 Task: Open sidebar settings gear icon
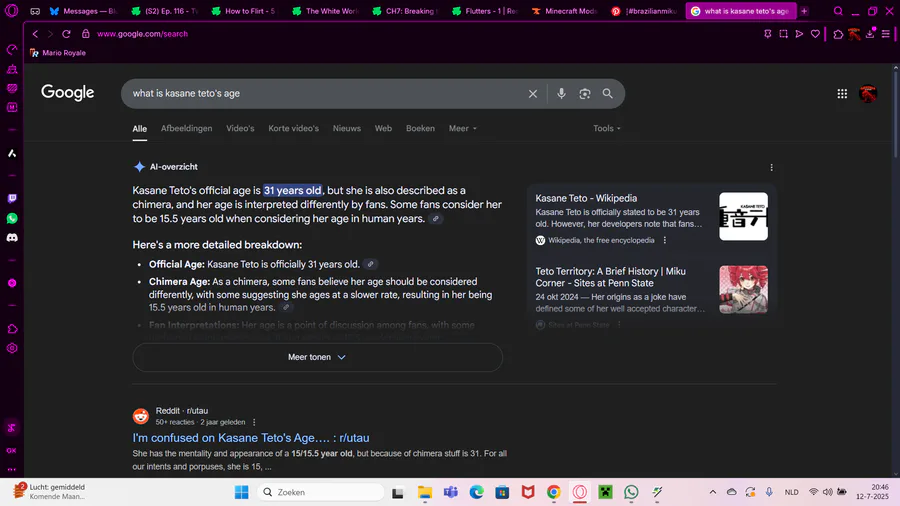pos(12,348)
